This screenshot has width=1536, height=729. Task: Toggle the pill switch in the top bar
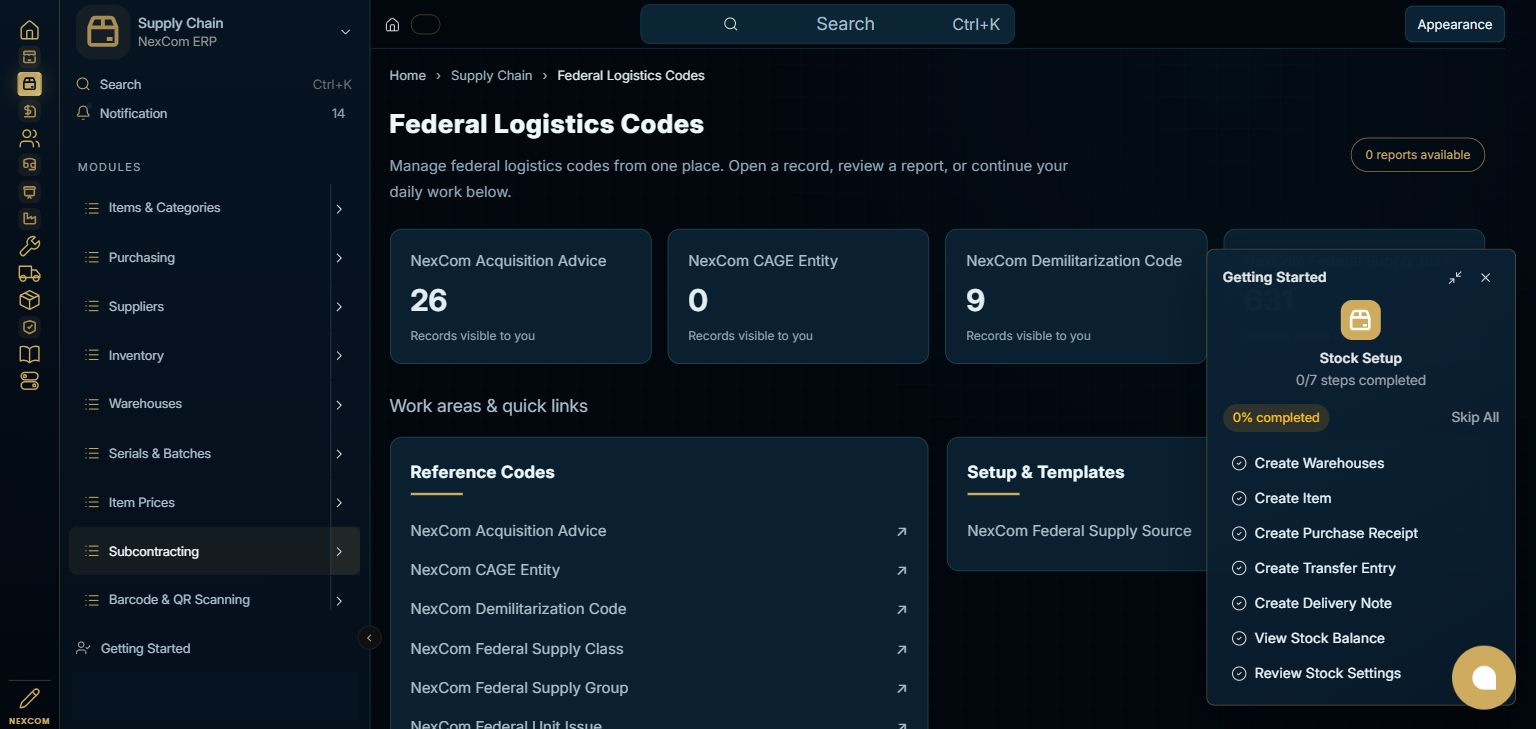coord(425,25)
